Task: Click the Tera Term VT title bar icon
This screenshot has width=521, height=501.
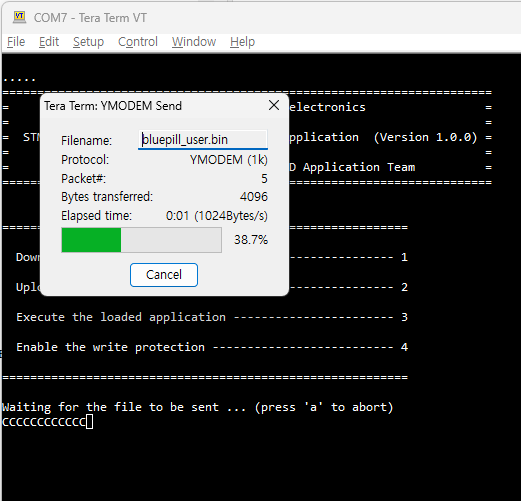Action: pyautogui.click(x=19, y=17)
